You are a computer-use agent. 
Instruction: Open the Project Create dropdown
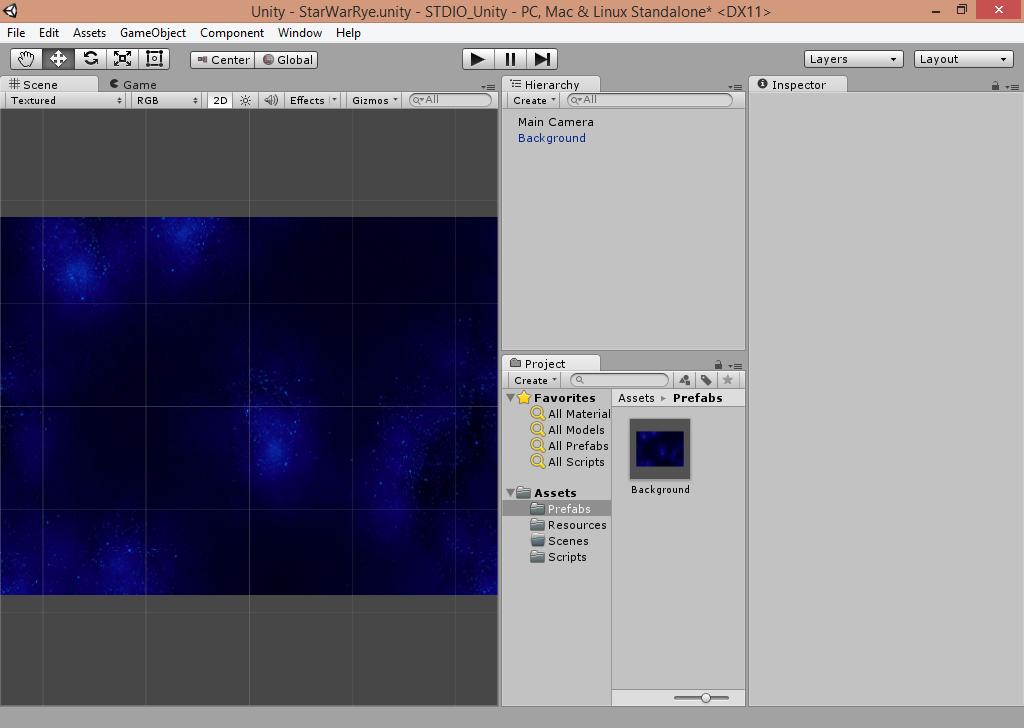point(534,380)
